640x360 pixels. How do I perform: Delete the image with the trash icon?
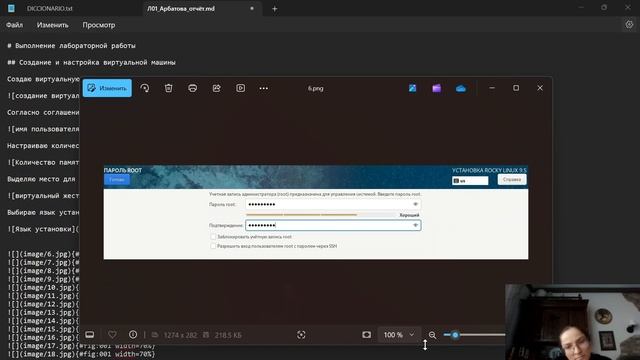169,88
